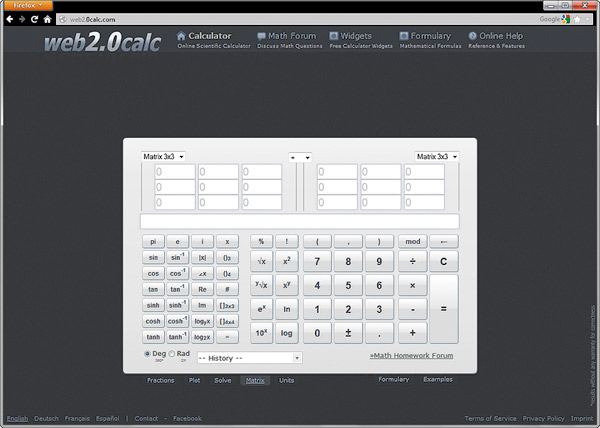Screen dimensions: 600x428
Task: Click the inverse tanh key
Action: (178, 337)
